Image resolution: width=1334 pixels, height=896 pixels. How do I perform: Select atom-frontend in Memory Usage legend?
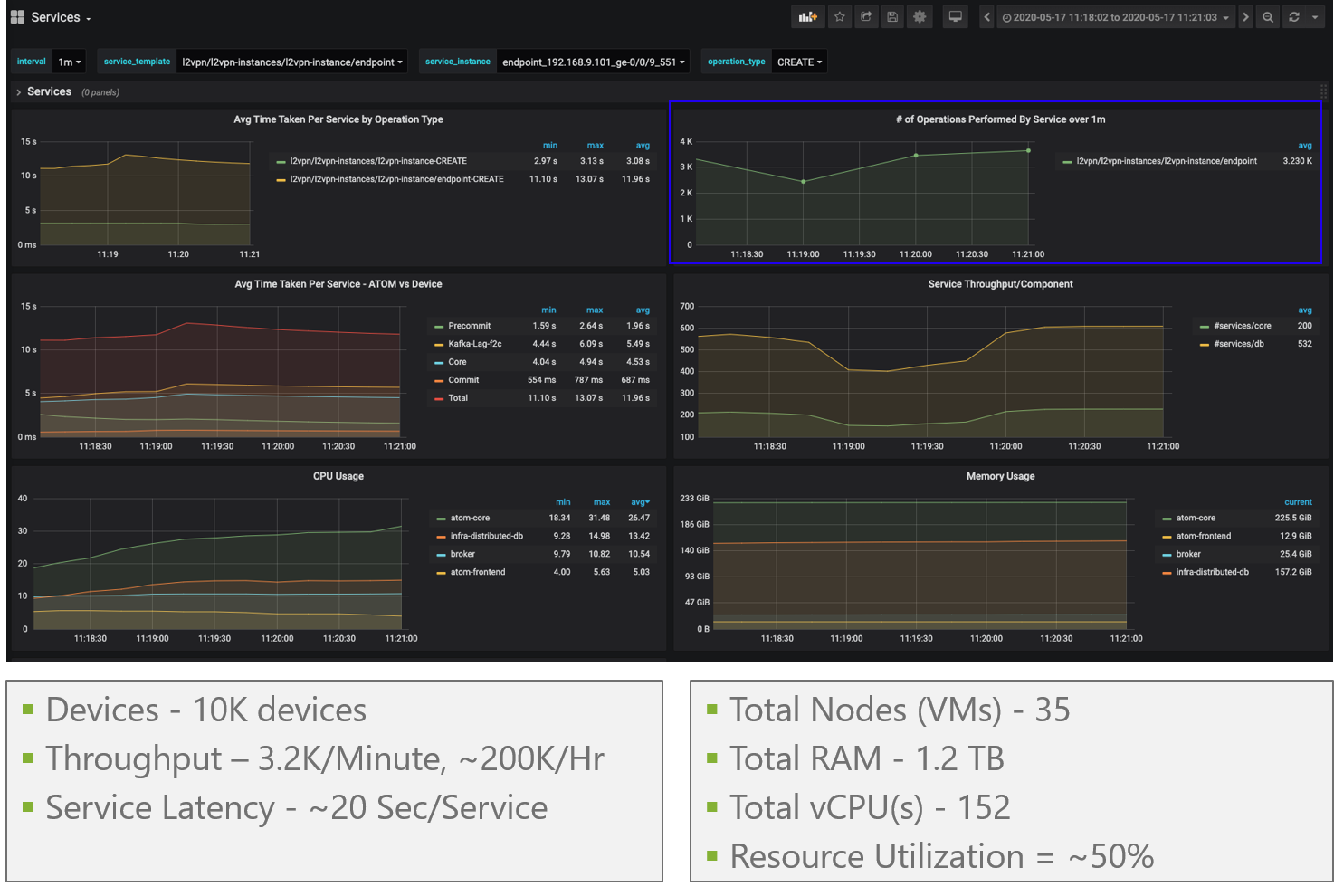coord(1204,537)
